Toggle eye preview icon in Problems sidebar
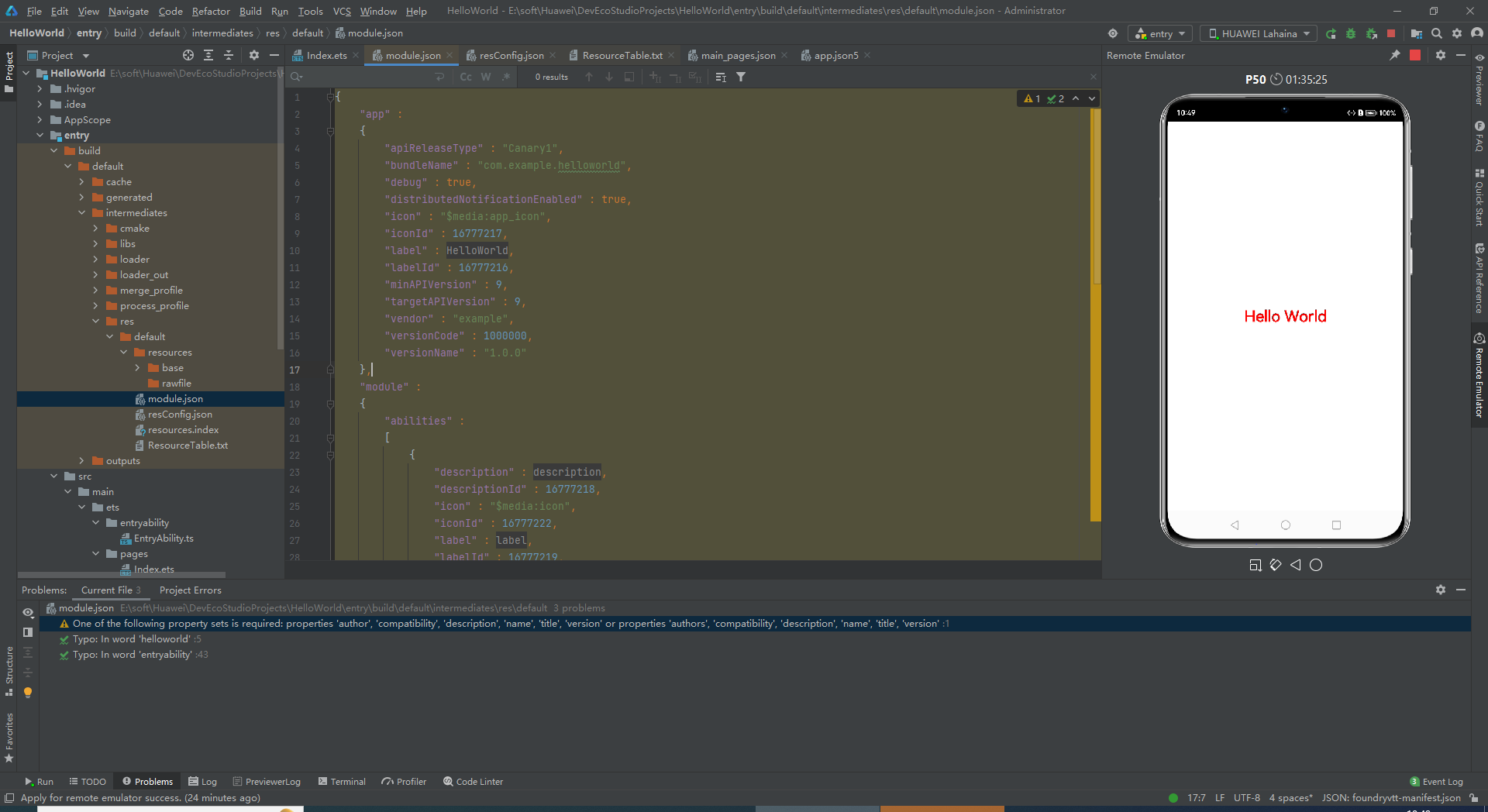The width and height of the screenshot is (1488, 812). click(x=28, y=612)
